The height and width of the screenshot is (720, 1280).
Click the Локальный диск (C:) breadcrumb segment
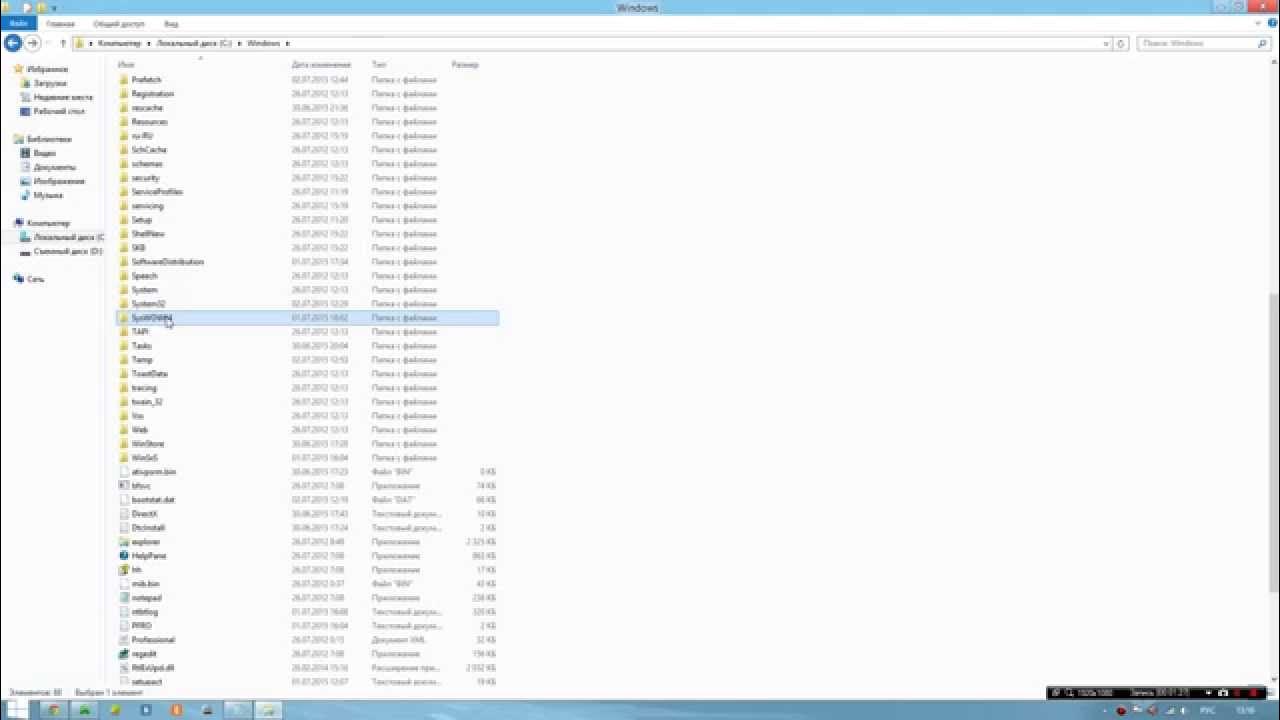pyautogui.click(x=194, y=43)
